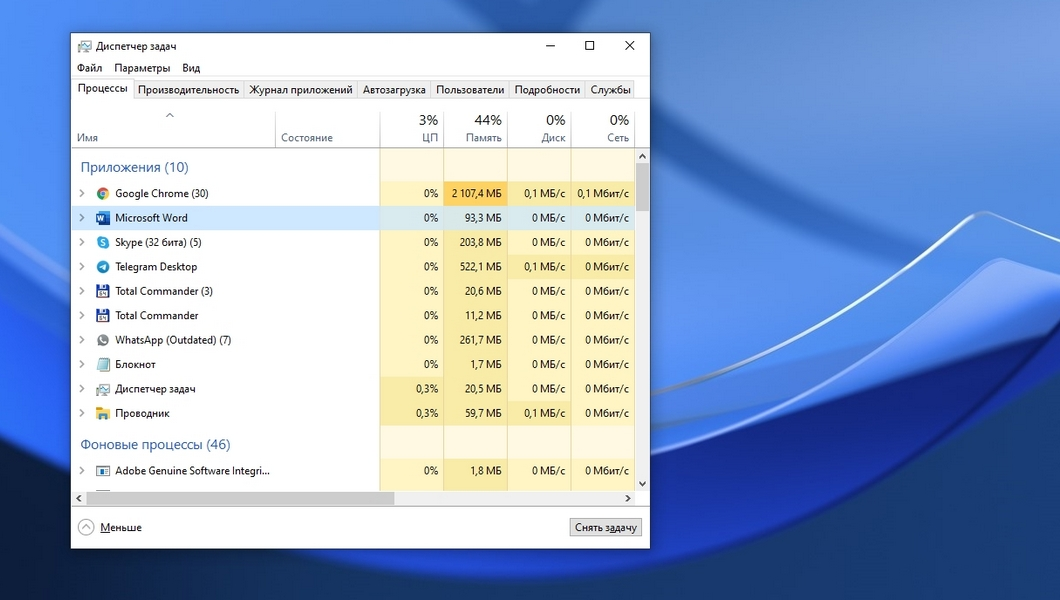Click the Total Commander (3) icon
Image resolution: width=1060 pixels, height=600 pixels.
103,291
